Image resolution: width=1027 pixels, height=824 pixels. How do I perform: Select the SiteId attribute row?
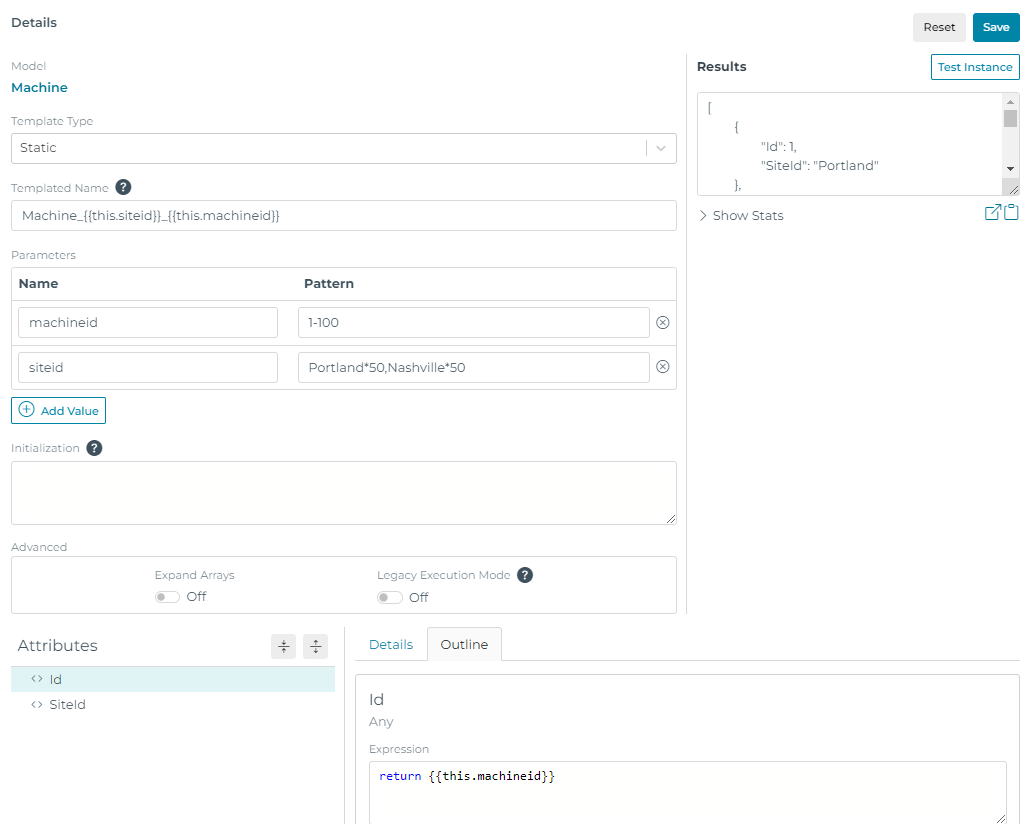173,705
